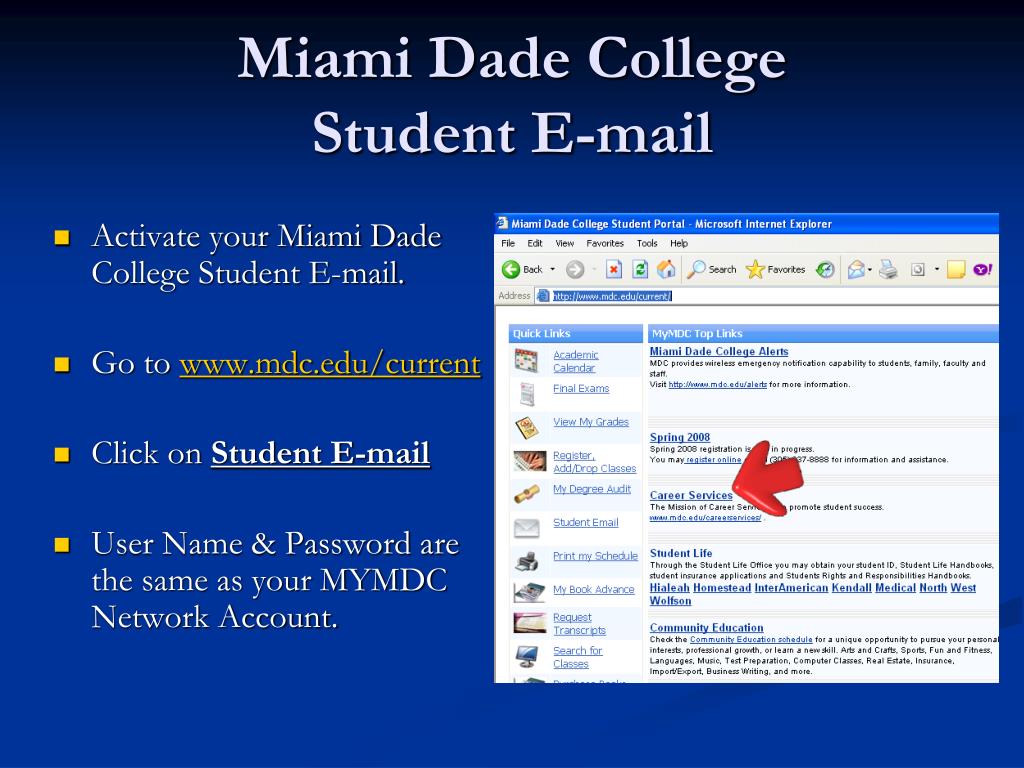Click the grey Forward arrow button

pos(575,269)
